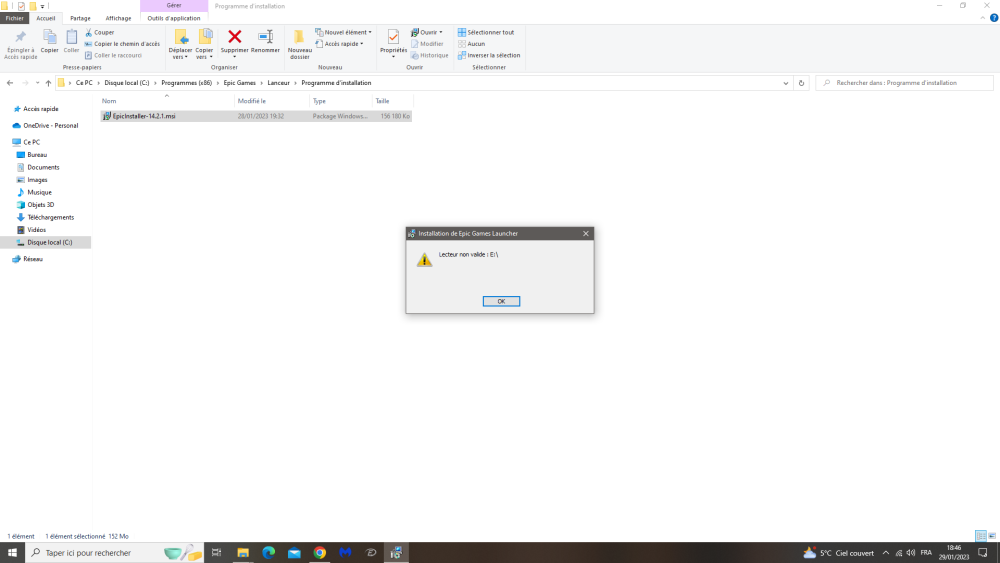Image resolution: width=1000 pixels, height=563 pixels.
Task: Open Déplacer vers dropdown
Action: coord(180,44)
